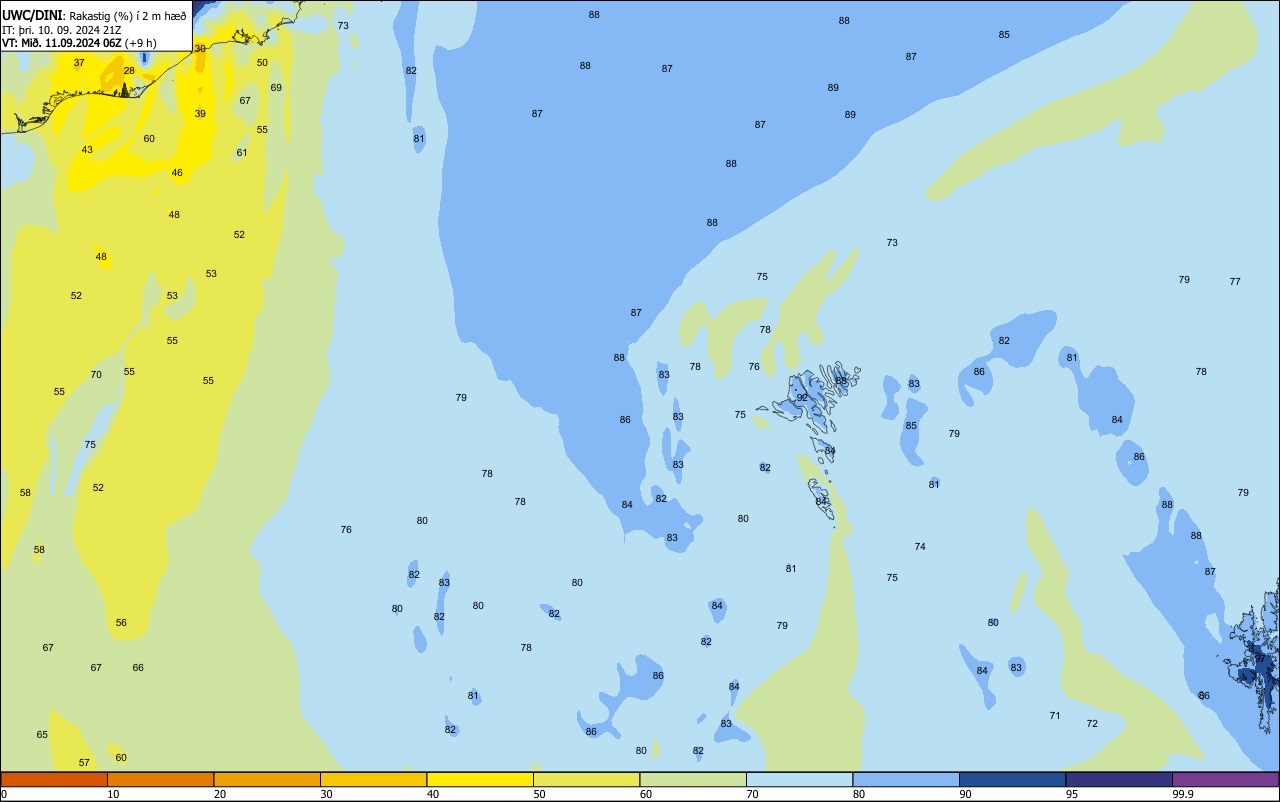Viewport: 1280px width, 802px height.
Task: Select the IT: þri. 10. 09. 2024 21Z line
Action: [x=63, y=30]
